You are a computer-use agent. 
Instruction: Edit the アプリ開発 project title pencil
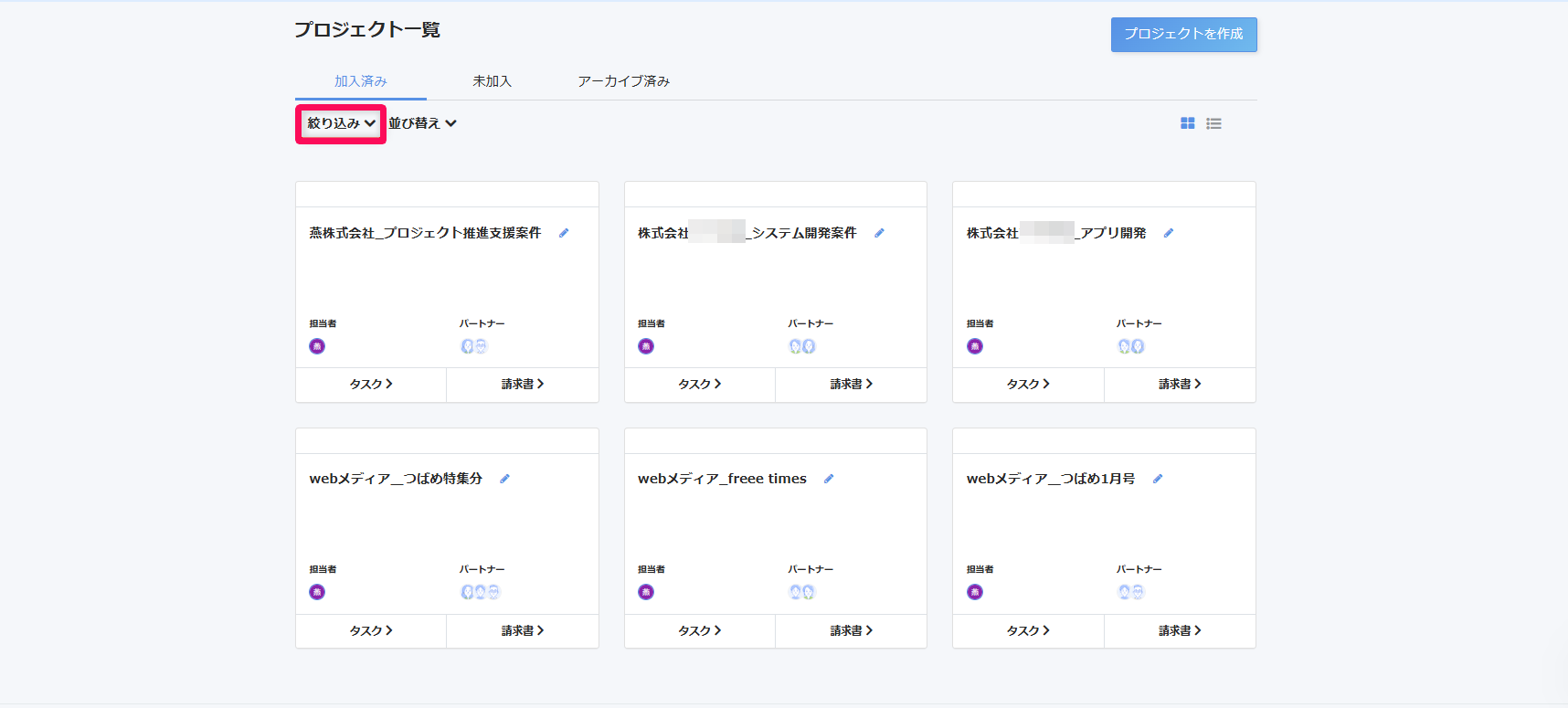pyautogui.click(x=1168, y=233)
